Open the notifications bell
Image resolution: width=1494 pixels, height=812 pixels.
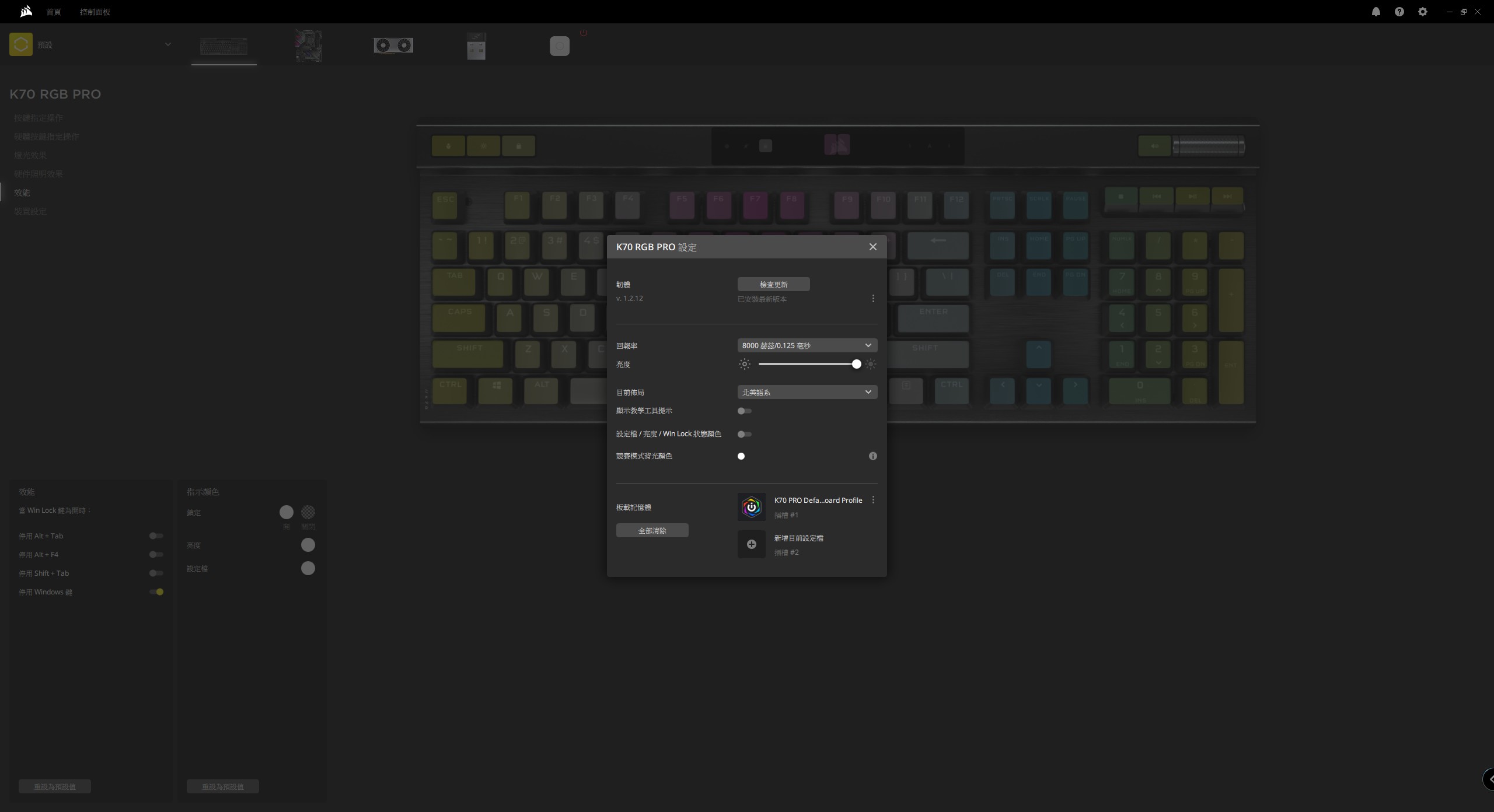[x=1376, y=12]
